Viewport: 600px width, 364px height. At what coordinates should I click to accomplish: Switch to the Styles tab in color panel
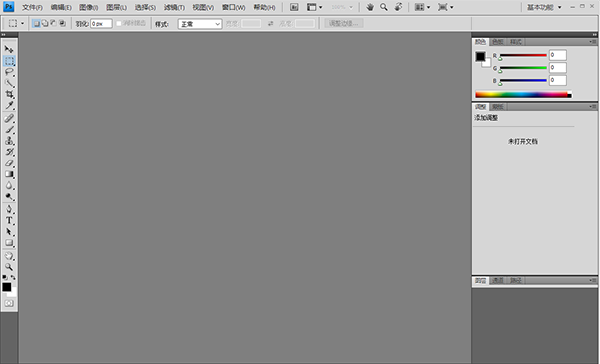click(x=515, y=42)
